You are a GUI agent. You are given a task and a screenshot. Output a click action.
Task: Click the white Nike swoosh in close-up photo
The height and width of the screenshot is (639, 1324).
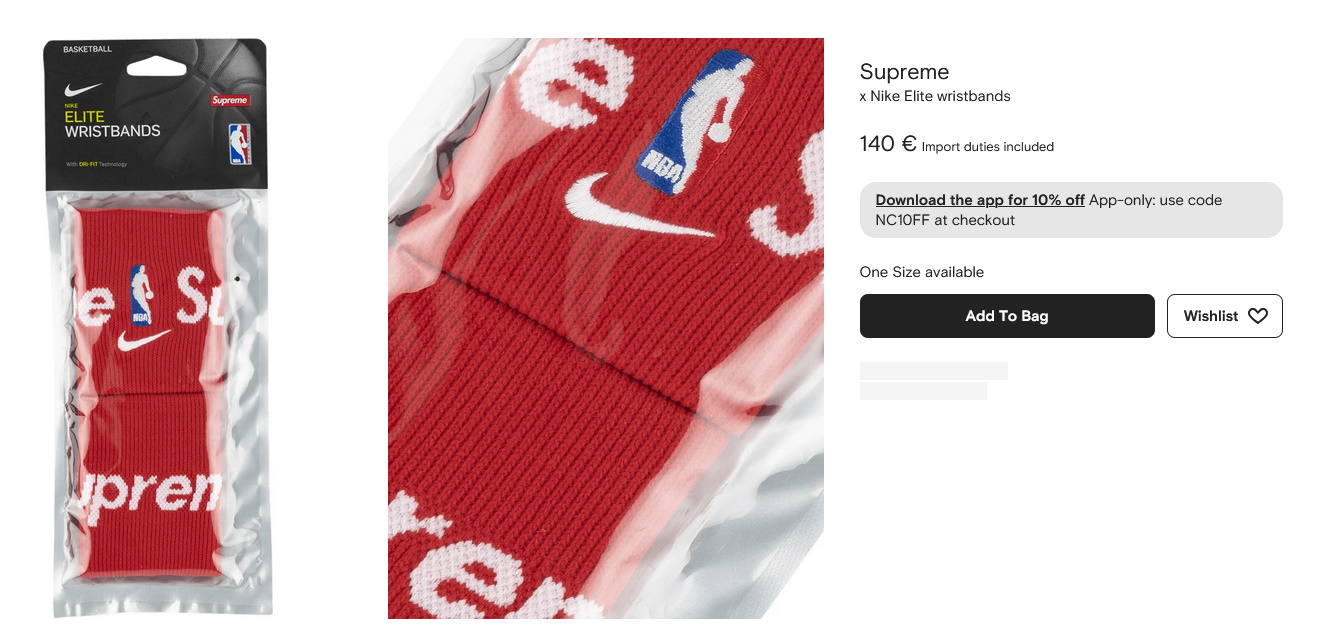click(640, 206)
